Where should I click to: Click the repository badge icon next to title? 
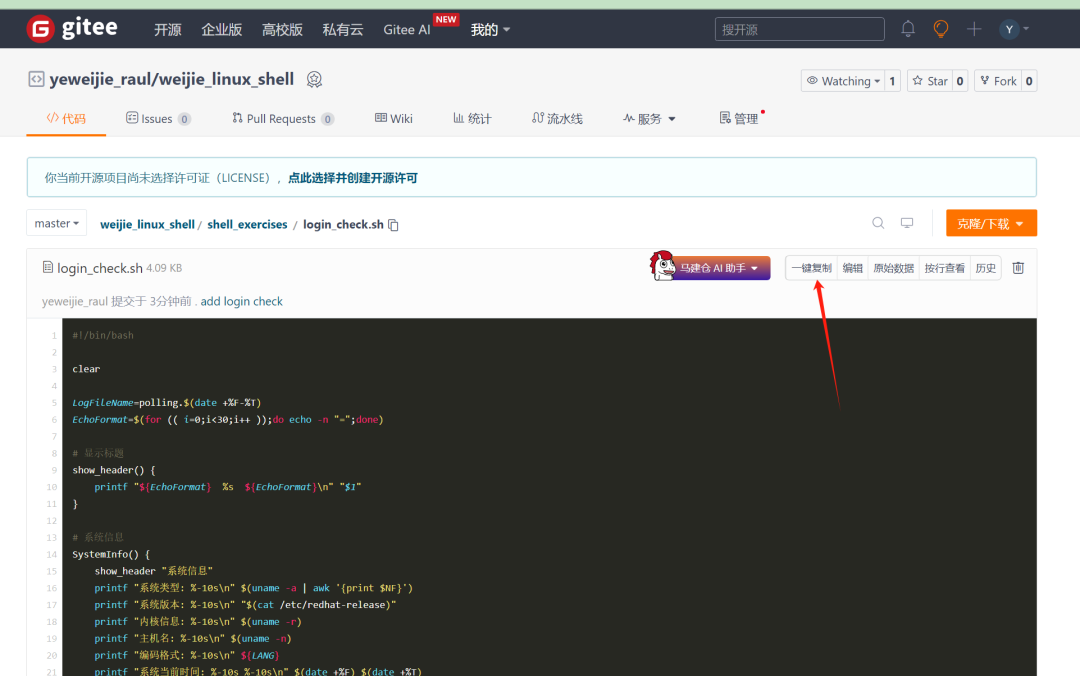coord(314,79)
